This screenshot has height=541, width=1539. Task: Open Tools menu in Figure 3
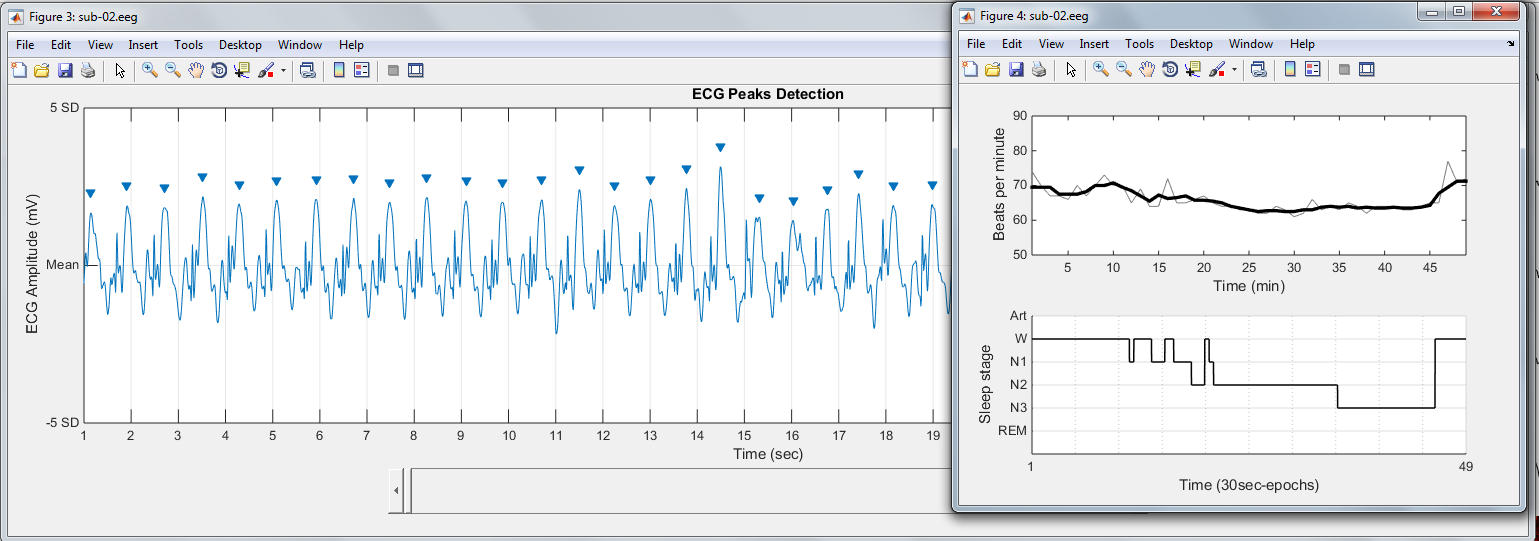coord(188,45)
